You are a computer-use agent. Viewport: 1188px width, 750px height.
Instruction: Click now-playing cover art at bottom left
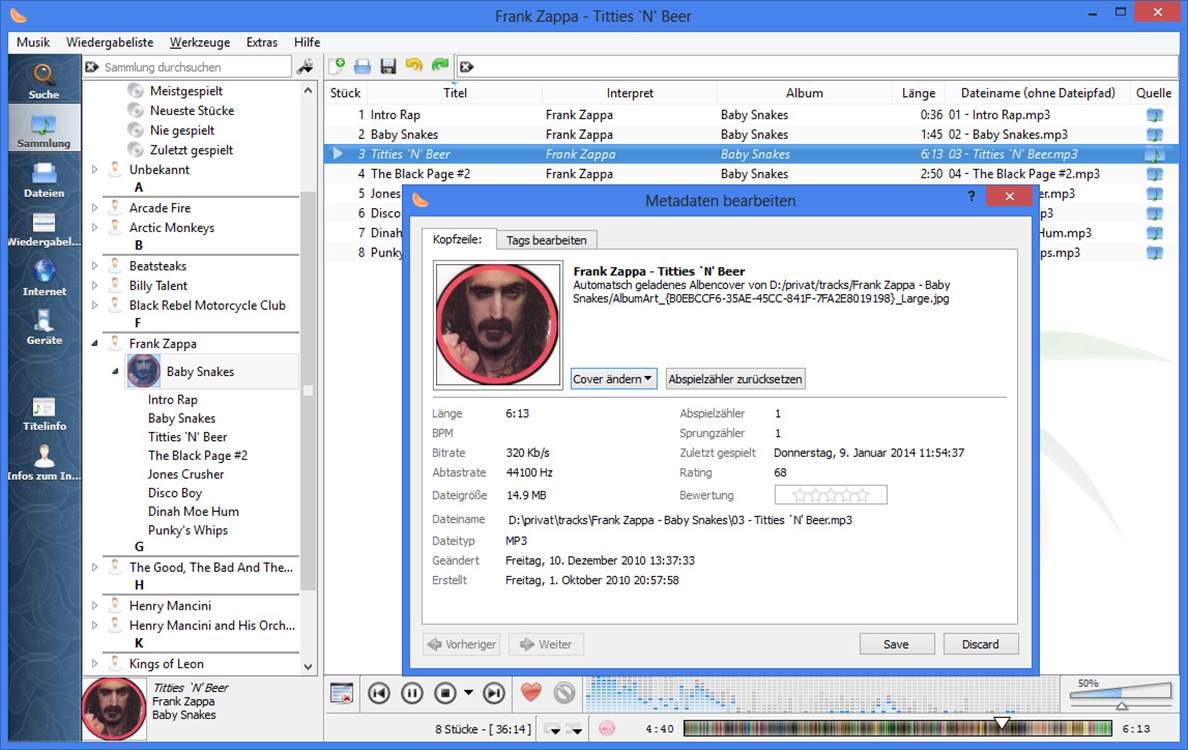click(x=114, y=709)
